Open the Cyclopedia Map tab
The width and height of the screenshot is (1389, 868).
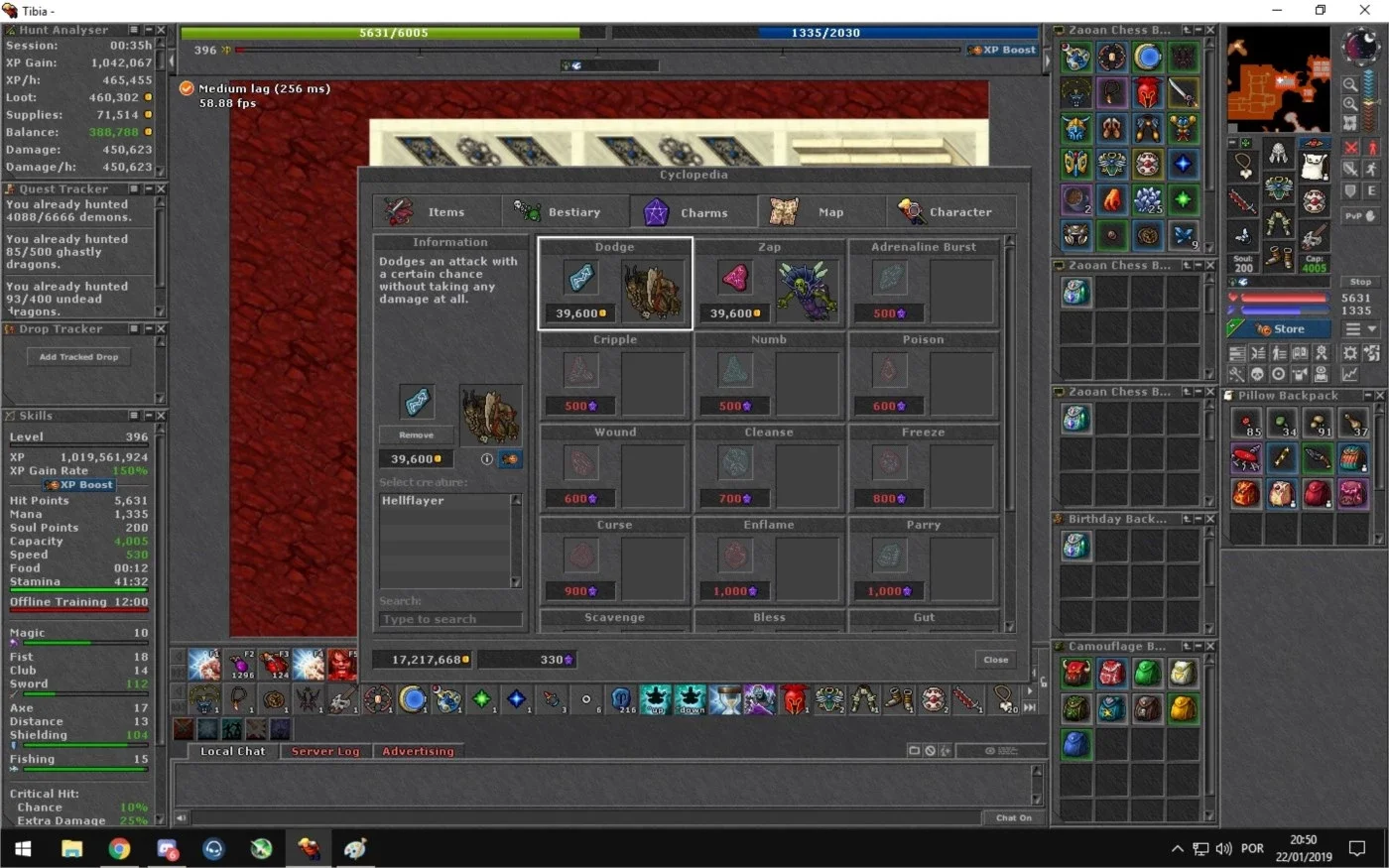point(821,212)
